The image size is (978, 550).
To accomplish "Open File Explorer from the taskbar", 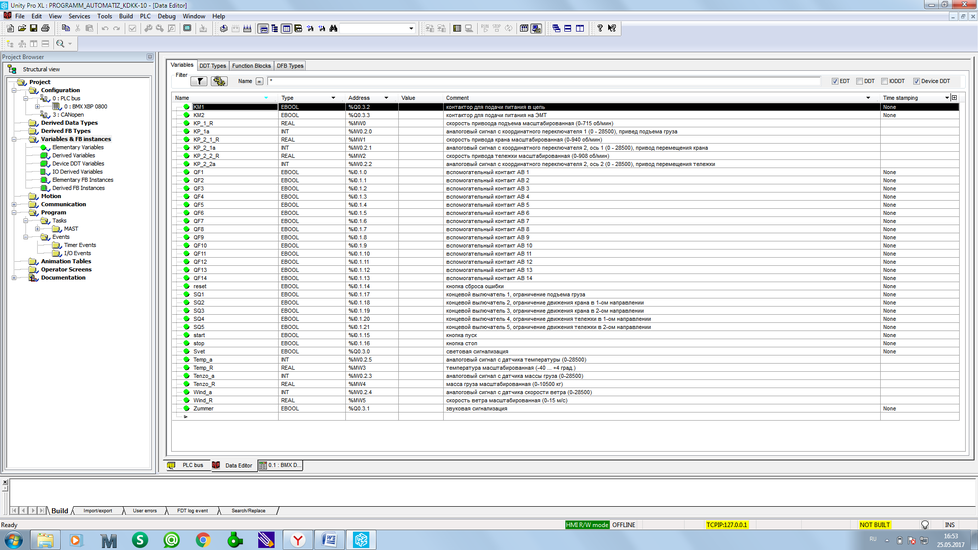I will 45,540.
